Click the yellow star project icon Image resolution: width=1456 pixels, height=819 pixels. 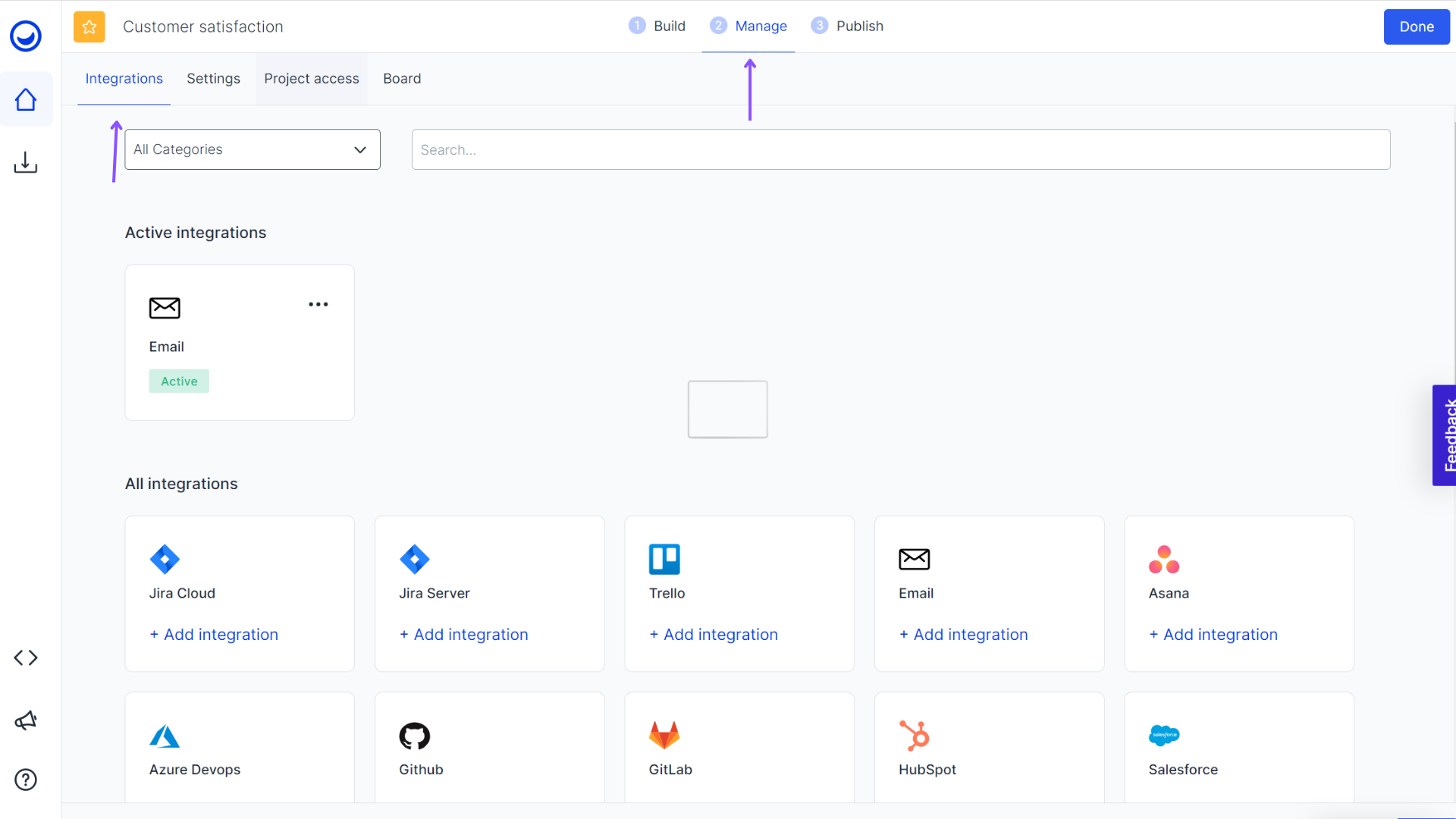(89, 27)
